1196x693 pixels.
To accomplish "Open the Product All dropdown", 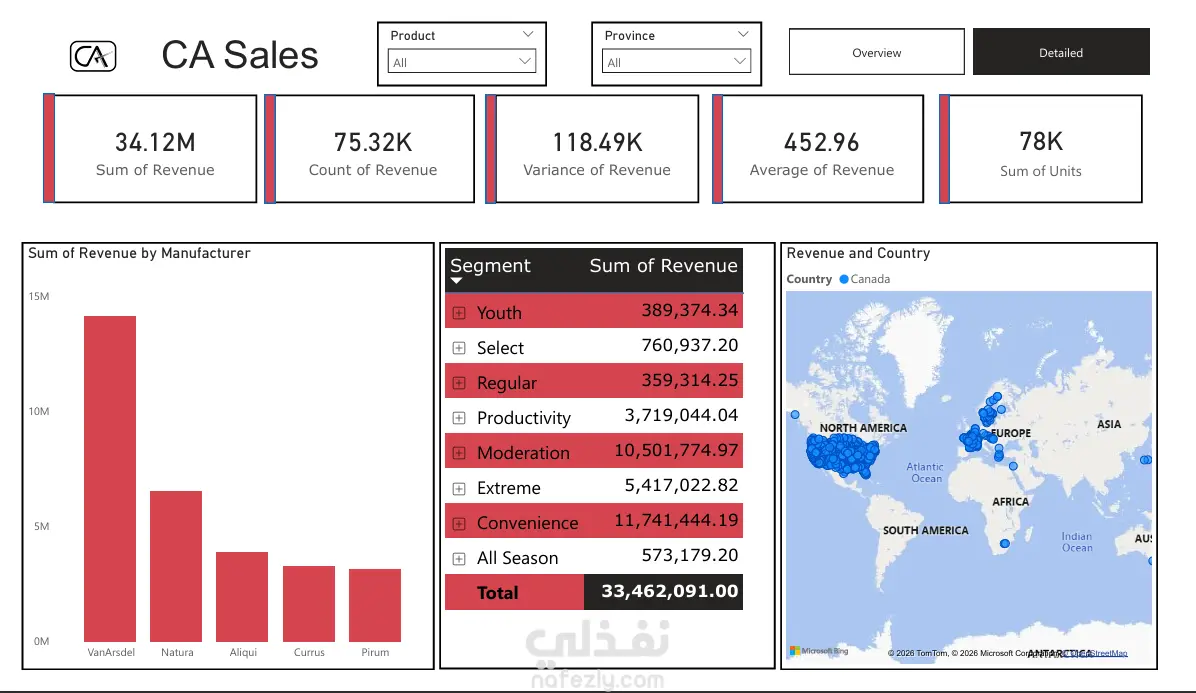I will (461, 62).
